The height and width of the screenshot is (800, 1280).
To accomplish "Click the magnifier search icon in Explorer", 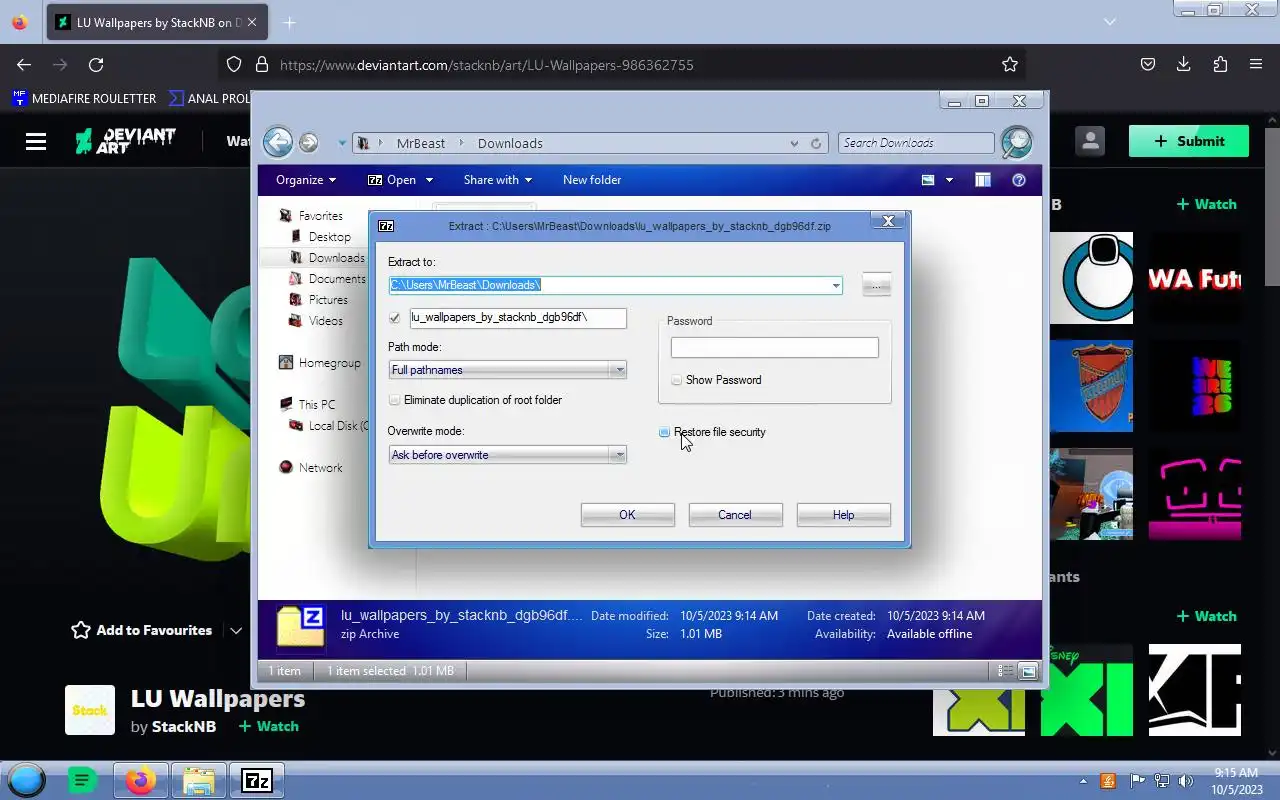I will point(1016,142).
